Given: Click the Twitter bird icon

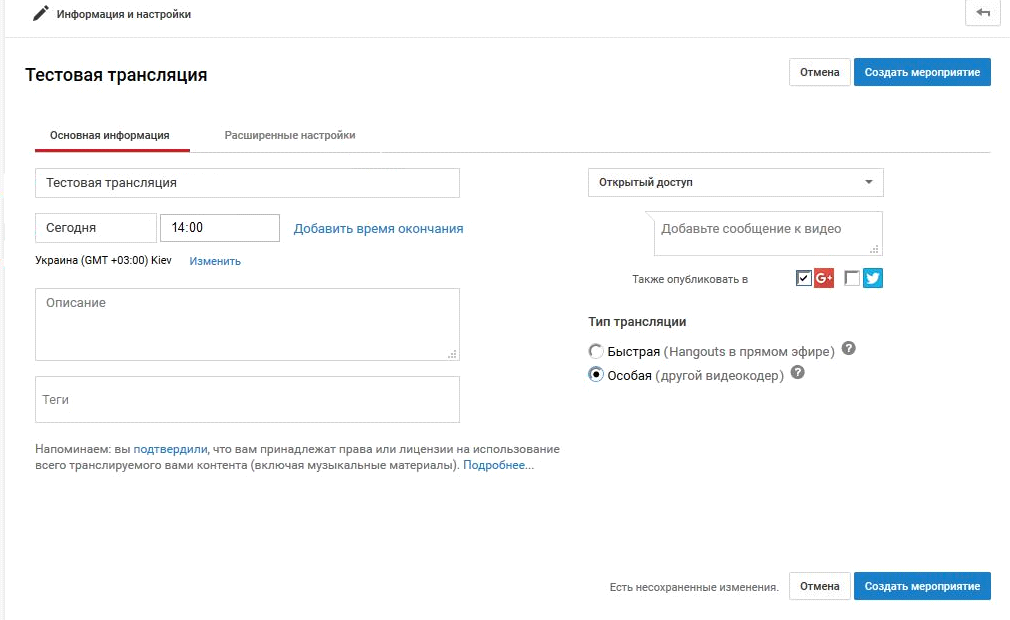Looking at the screenshot, I should (x=873, y=279).
